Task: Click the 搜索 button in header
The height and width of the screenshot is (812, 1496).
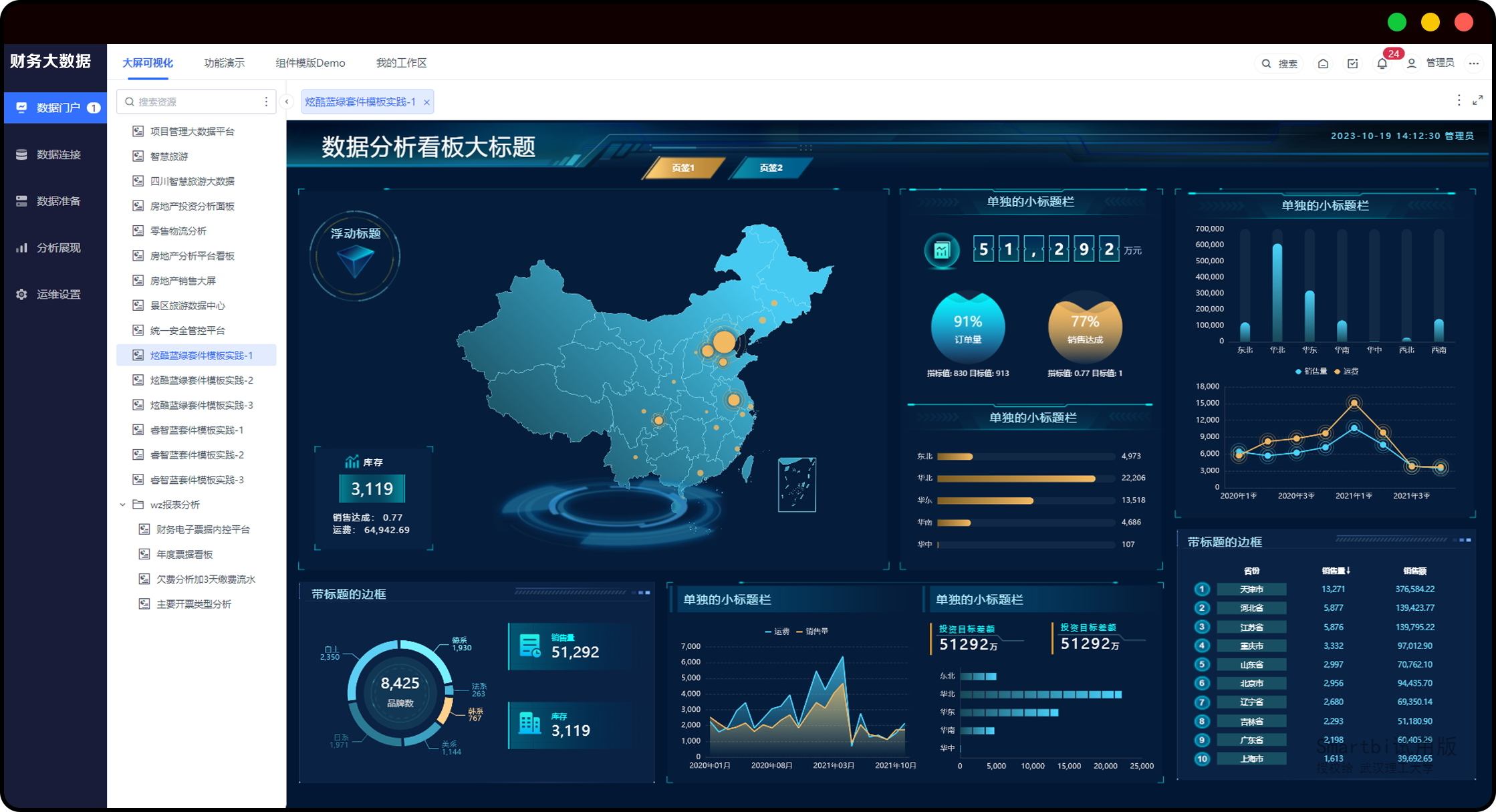Action: [x=1279, y=64]
